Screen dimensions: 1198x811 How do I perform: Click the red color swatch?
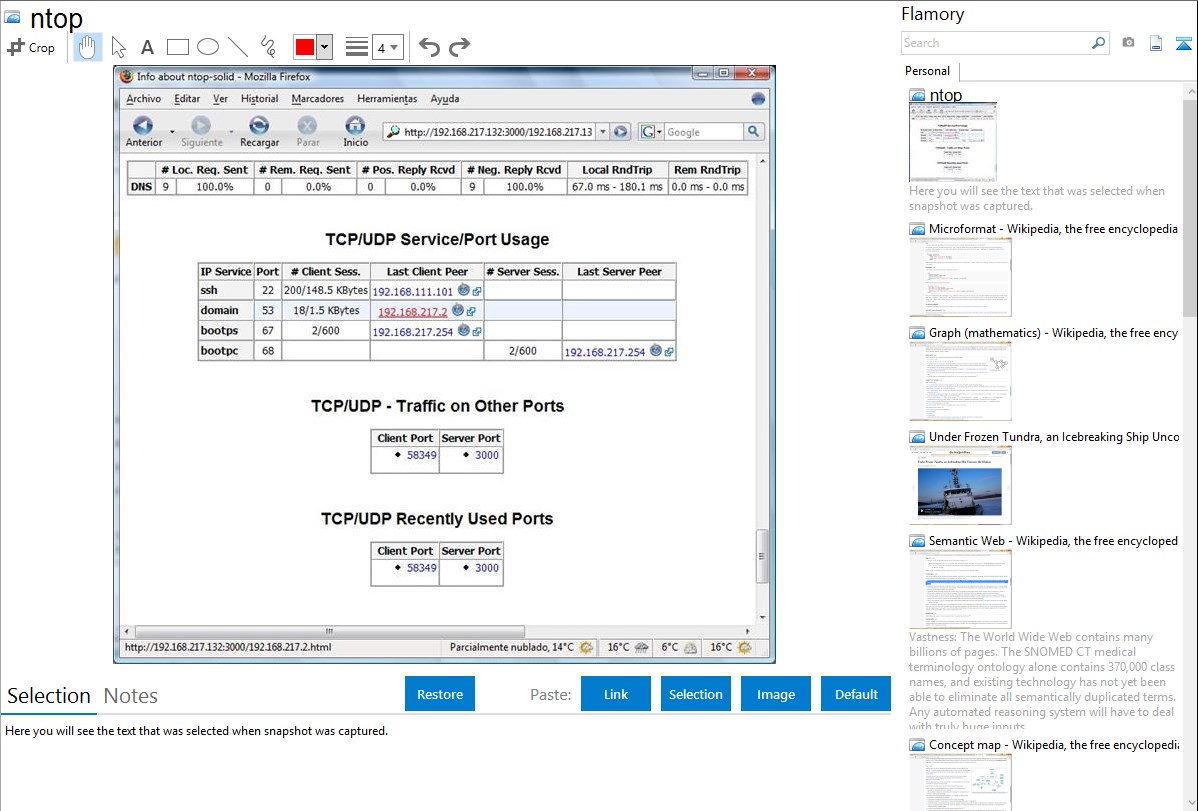point(305,47)
